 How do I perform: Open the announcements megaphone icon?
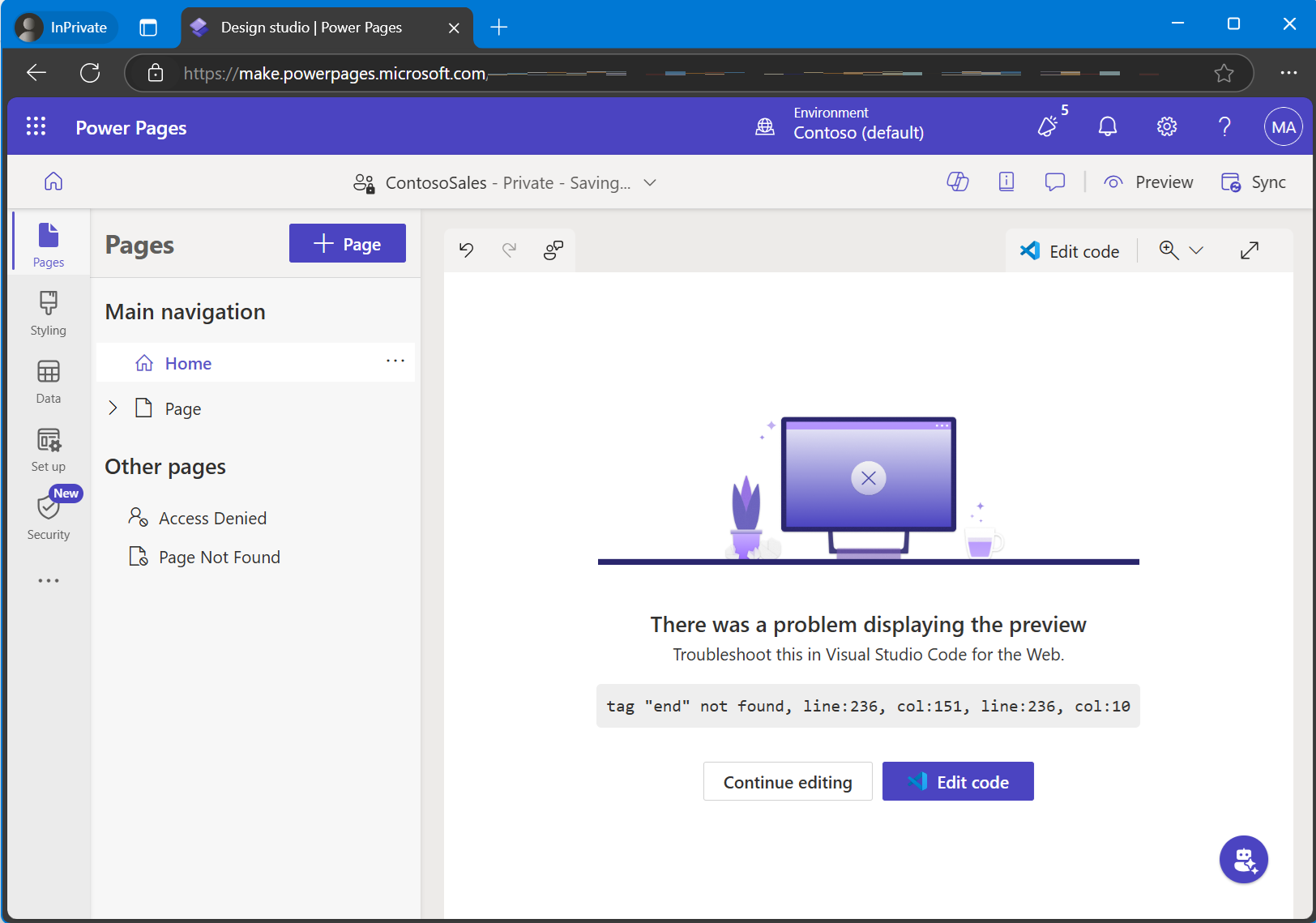(x=1049, y=126)
